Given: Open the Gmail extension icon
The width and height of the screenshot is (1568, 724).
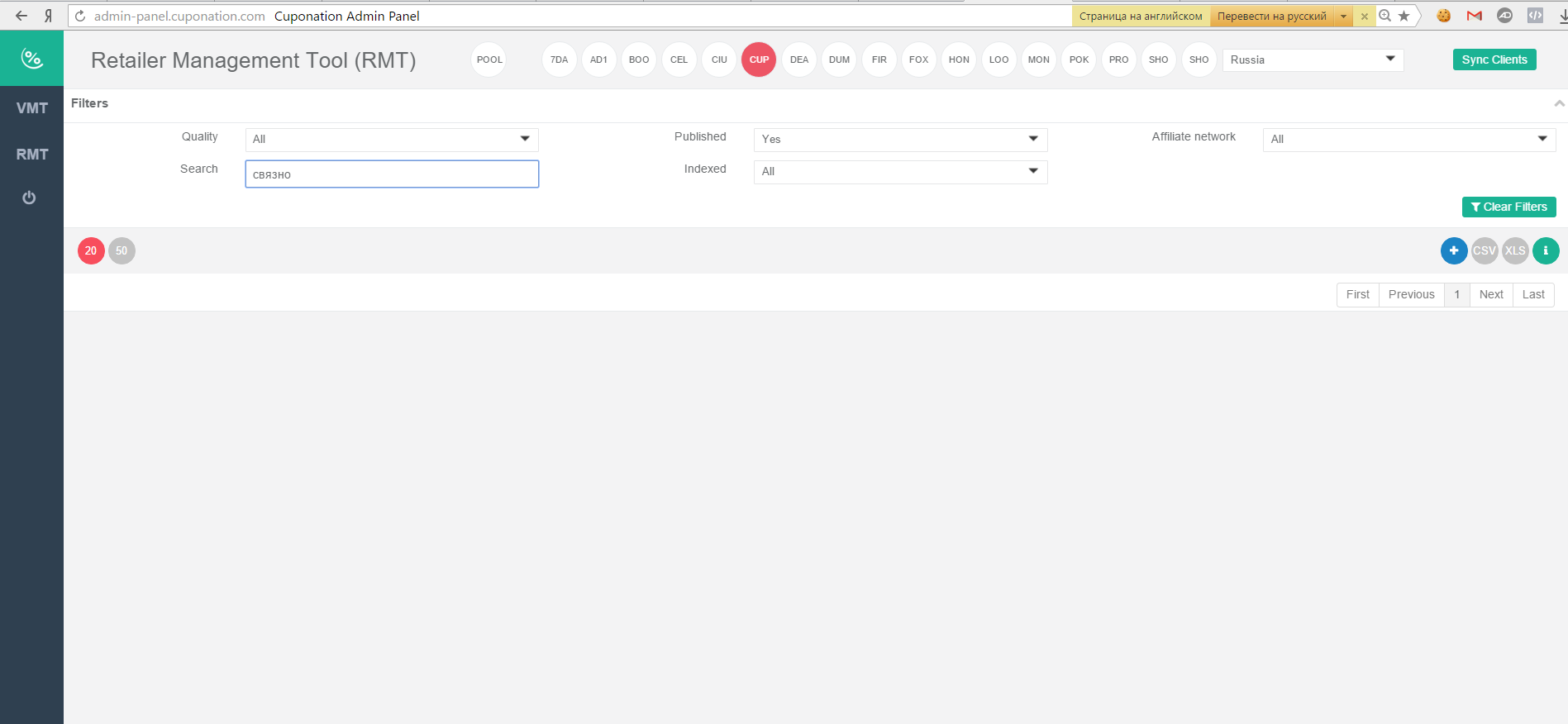Looking at the screenshot, I should 1475,16.
